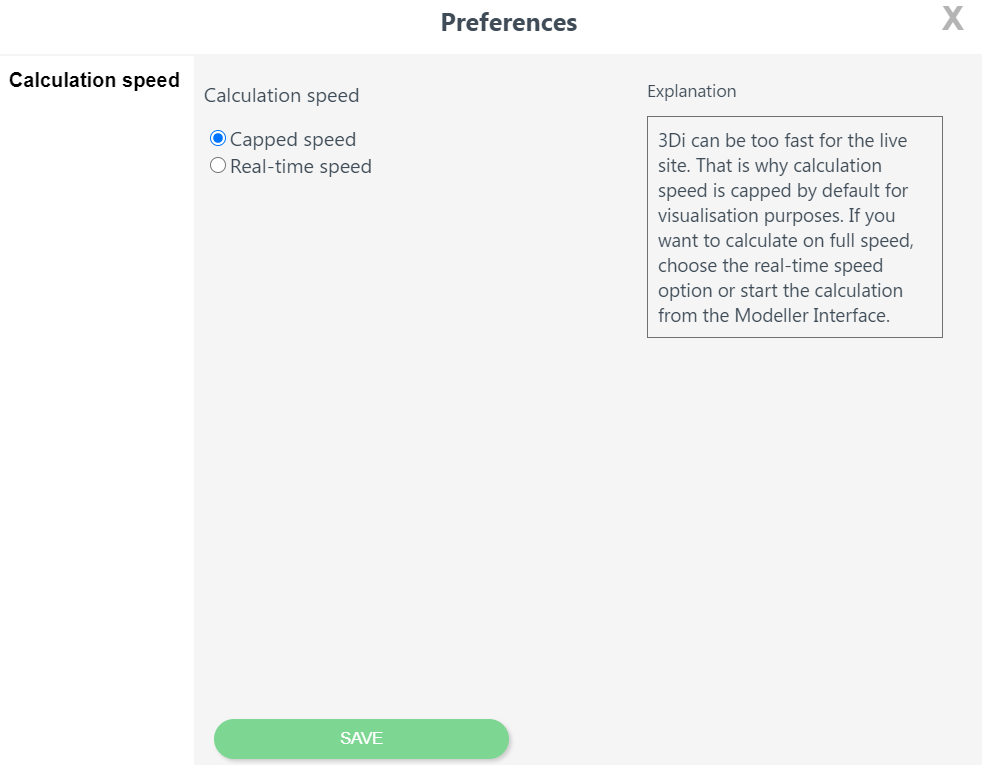Choose the default capped speed setting
The height and width of the screenshot is (765, 982).
pos(217,138)
